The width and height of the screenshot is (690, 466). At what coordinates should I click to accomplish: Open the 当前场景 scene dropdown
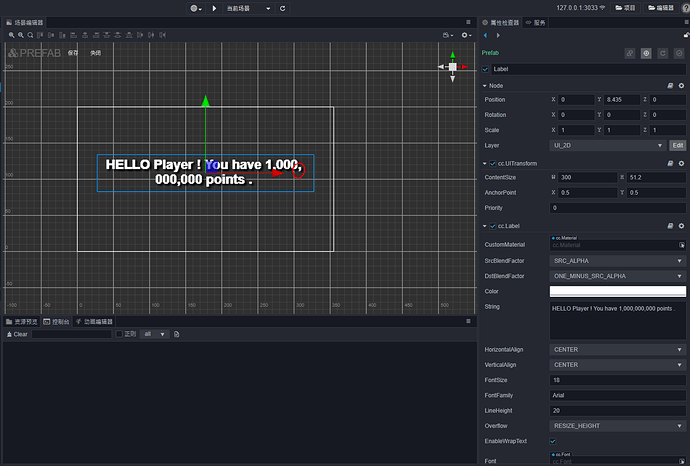(x=249, y=8)
